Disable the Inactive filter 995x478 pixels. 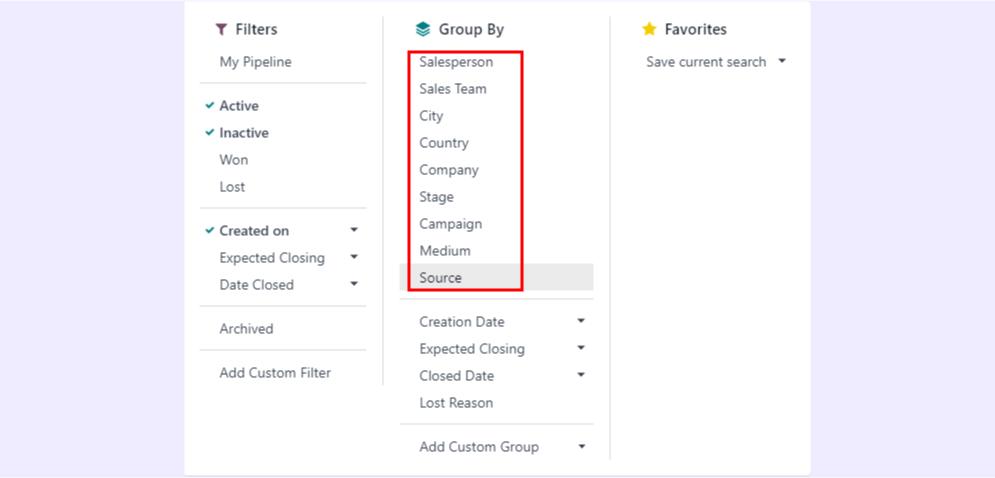pyautogui.click(x=243, y=133)
